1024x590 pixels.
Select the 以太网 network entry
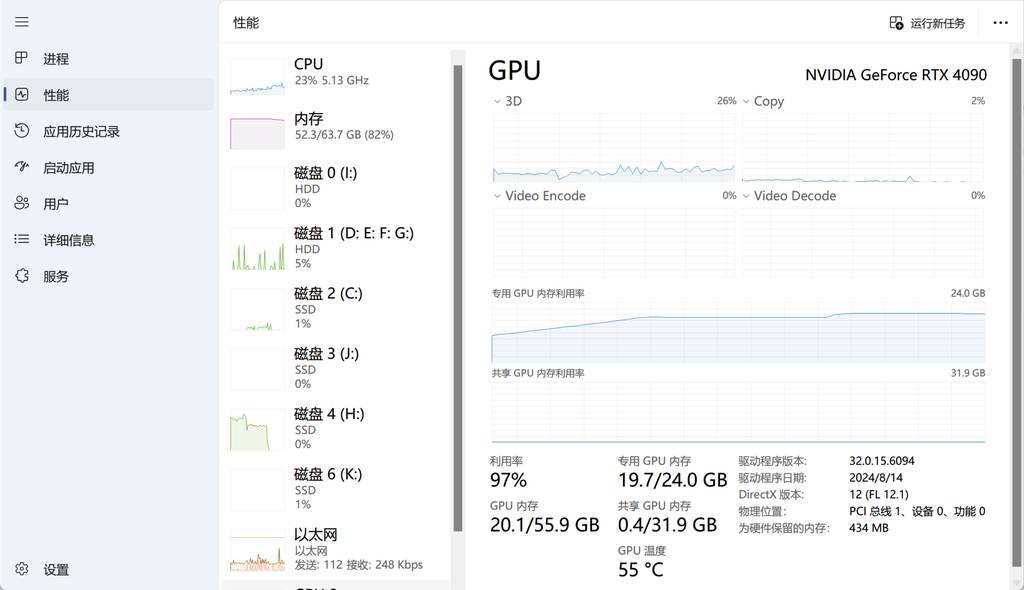click(335, 549)
